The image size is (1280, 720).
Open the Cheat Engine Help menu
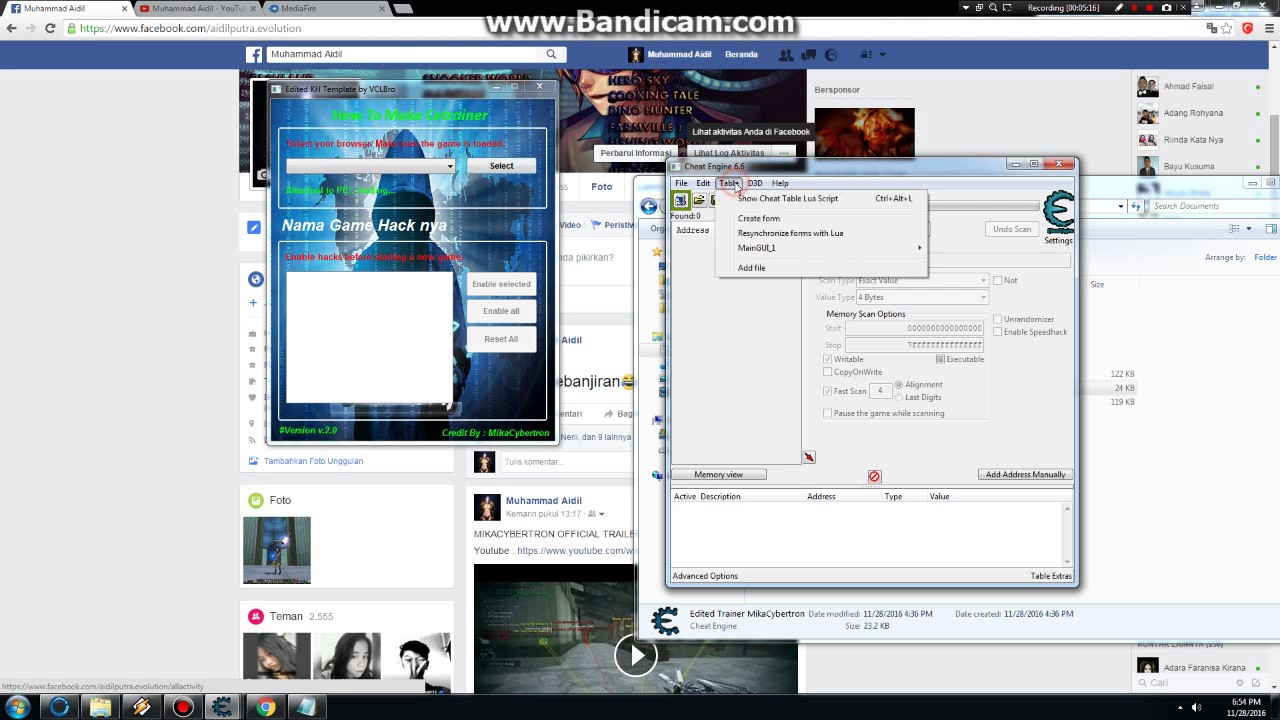pos(780,183)
